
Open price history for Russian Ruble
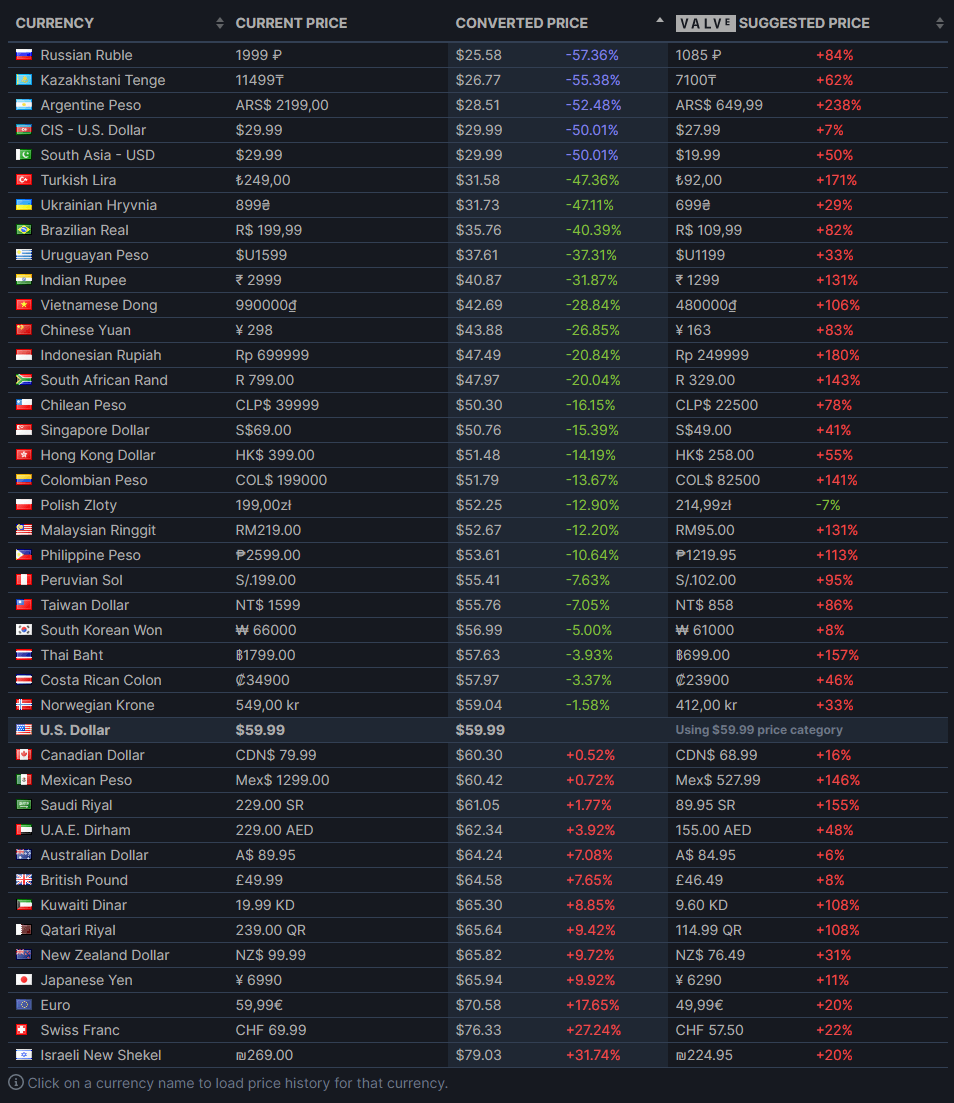[x=87, y=55]
